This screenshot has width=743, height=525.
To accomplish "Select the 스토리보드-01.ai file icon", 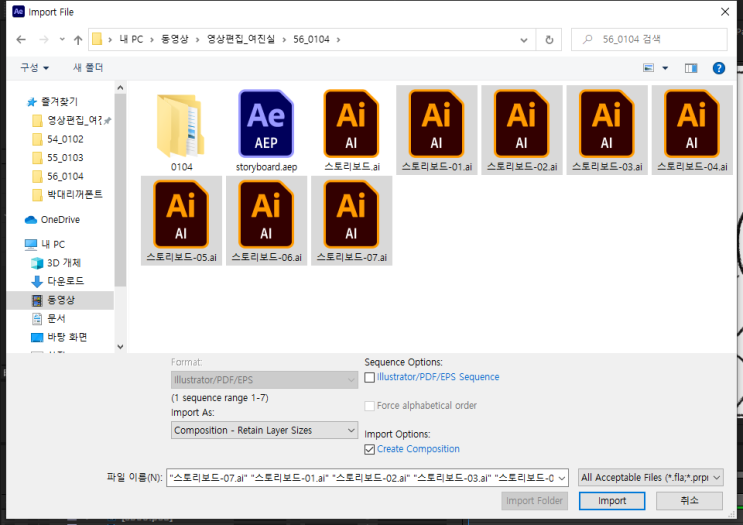I will pyautogui.click(x=436, y=124).
